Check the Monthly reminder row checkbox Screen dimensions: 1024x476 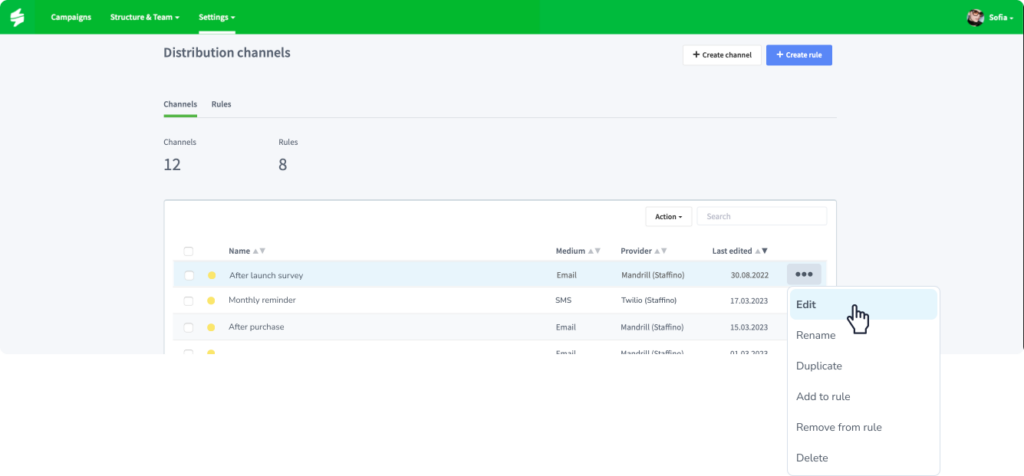tap(188, 301)
